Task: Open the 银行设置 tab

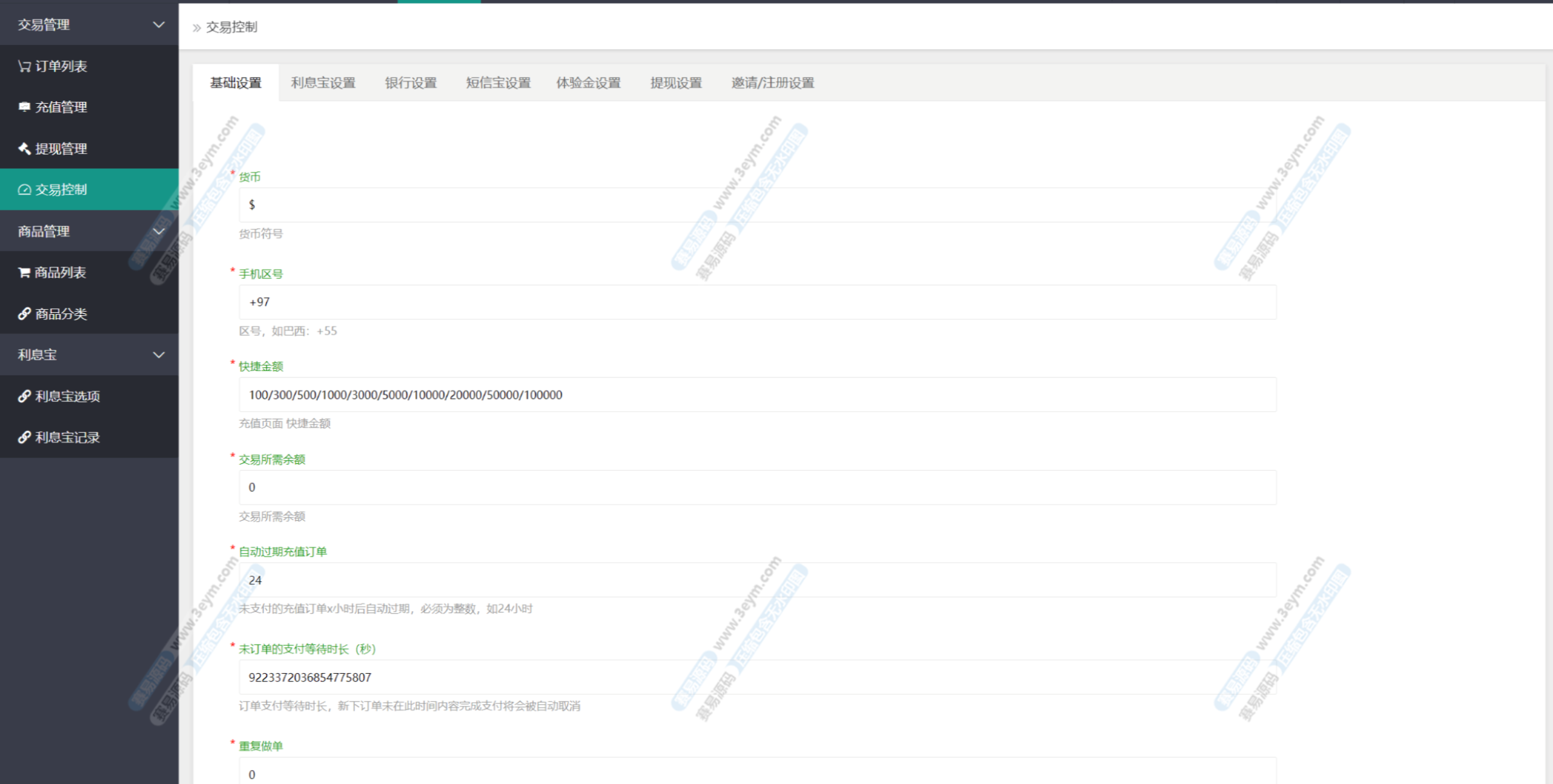Action: pos(411,83)
